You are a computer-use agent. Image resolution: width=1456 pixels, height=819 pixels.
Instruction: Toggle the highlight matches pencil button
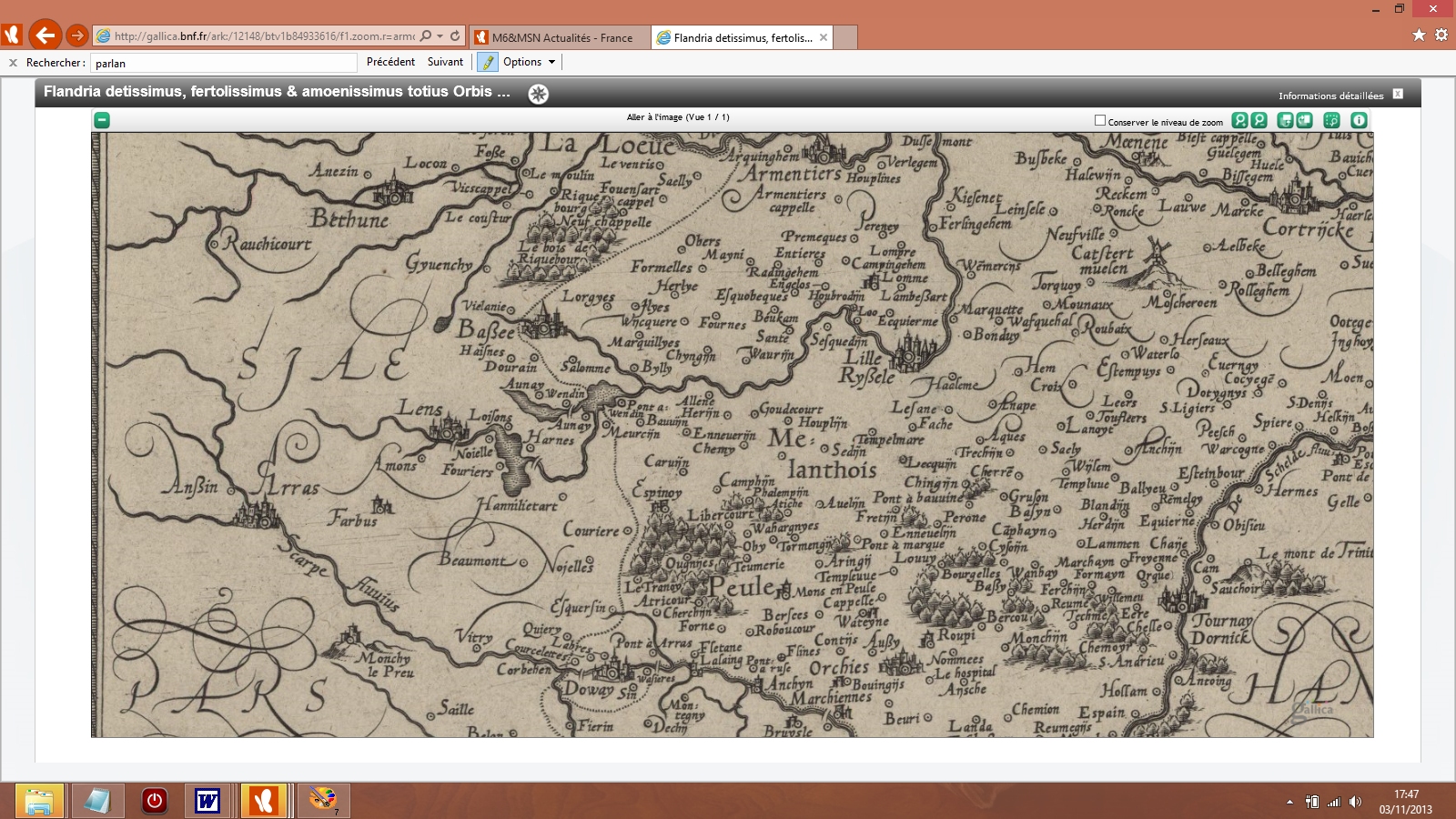click(488, 62)
